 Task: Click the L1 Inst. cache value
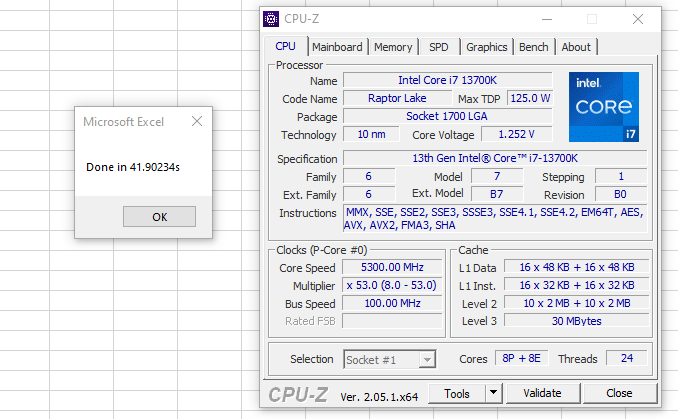click(x=576, y=285)
